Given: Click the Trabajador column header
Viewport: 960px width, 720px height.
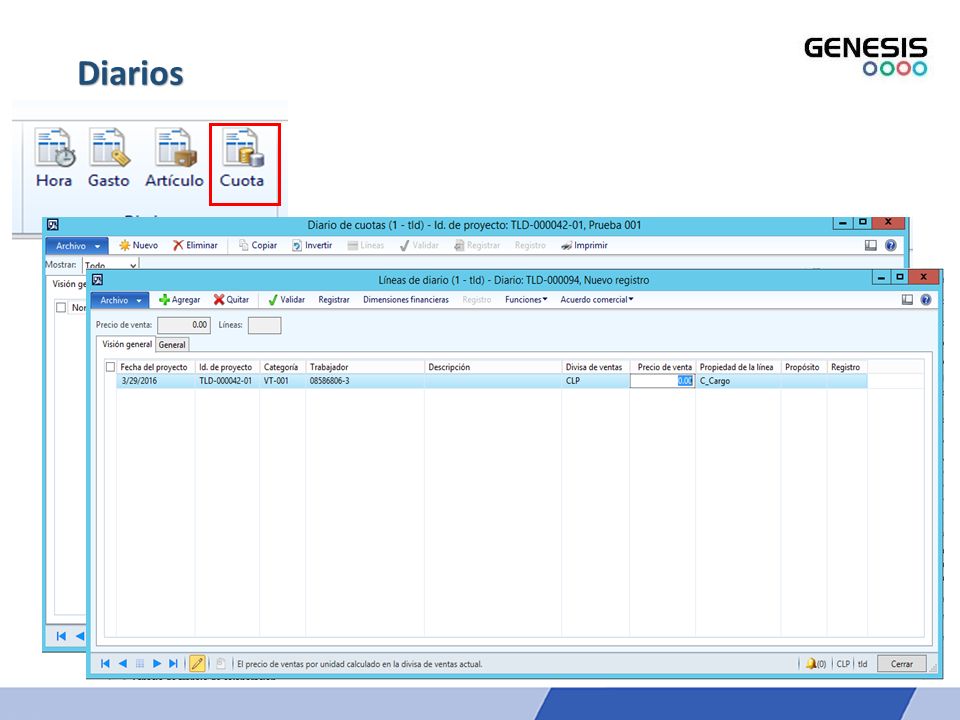Looking at the screenshot, I should pyautogui.click(x=365, y=367).
